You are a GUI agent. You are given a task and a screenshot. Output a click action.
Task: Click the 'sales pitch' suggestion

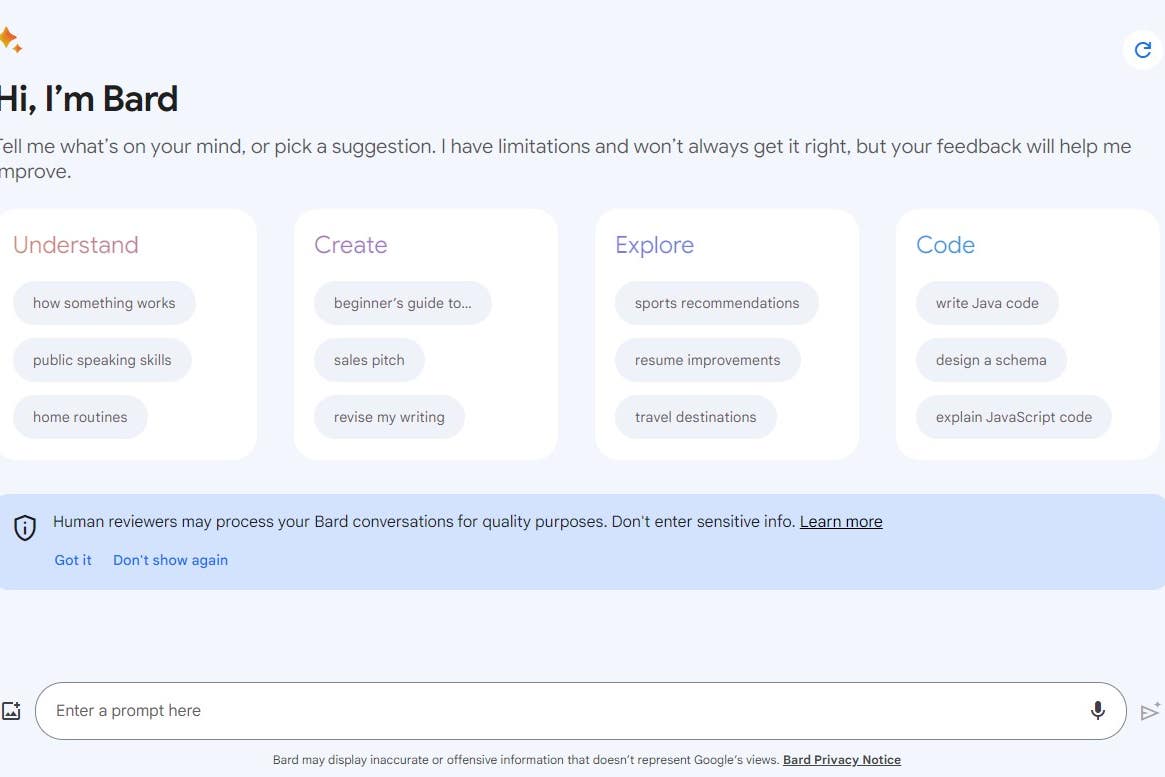point(369,360)
